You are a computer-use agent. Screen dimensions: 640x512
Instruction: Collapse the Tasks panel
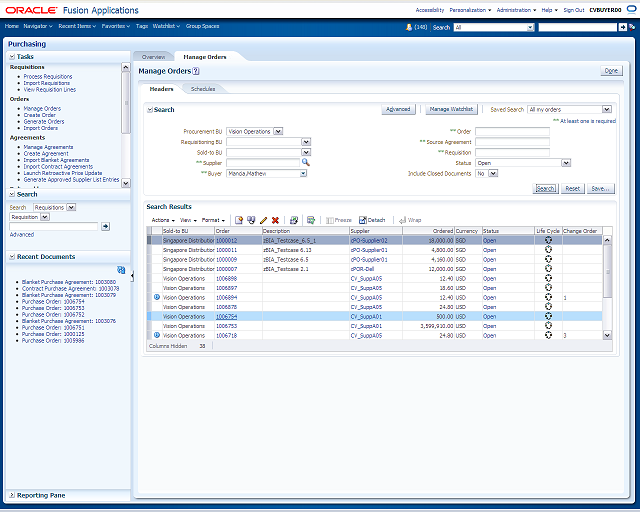[12, 57]
